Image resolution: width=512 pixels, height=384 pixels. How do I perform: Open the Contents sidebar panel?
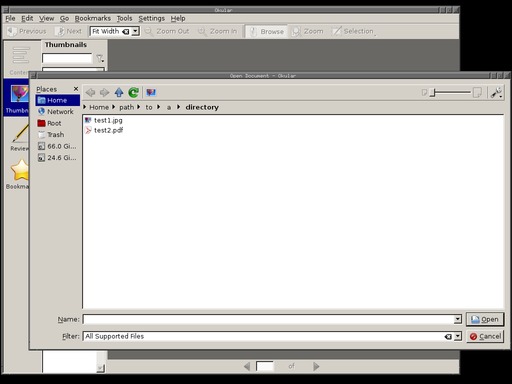point(20,60)
